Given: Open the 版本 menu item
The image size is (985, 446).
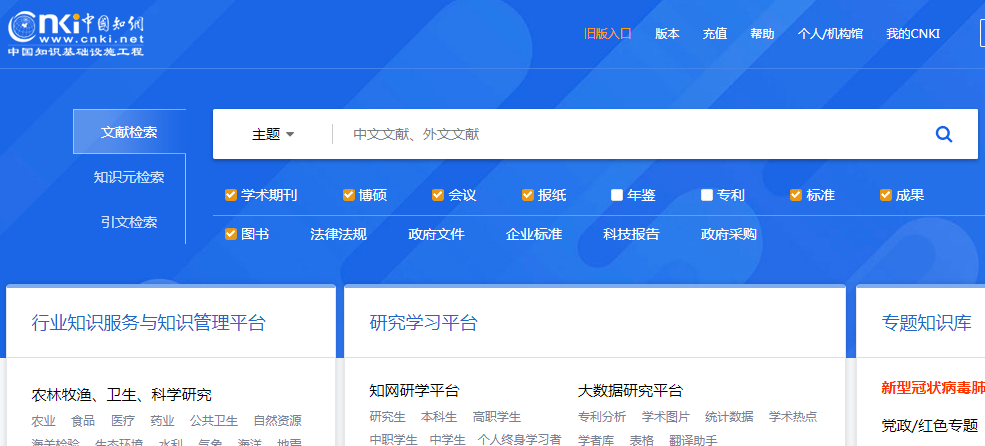Looking at the screenshot, I should tap(667, 34).
